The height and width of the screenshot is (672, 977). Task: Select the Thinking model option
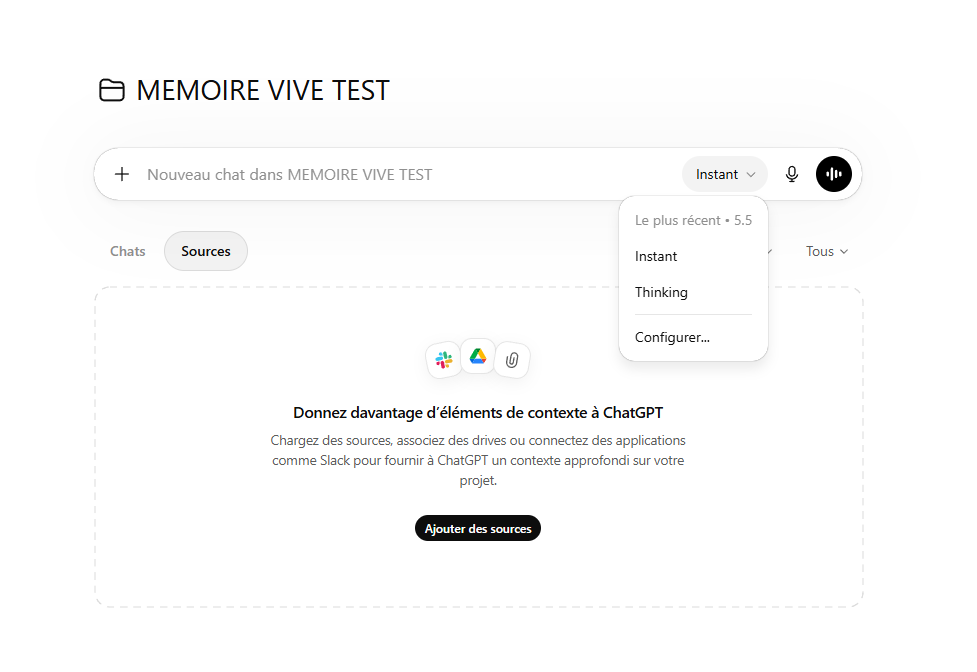[x=693, y=293]
